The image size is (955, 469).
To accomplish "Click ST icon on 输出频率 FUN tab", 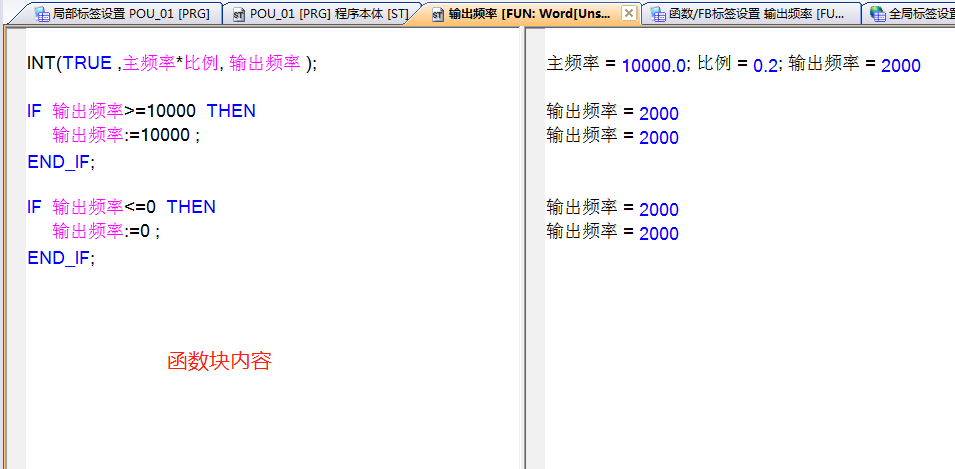I will click(x=437, y=14).
